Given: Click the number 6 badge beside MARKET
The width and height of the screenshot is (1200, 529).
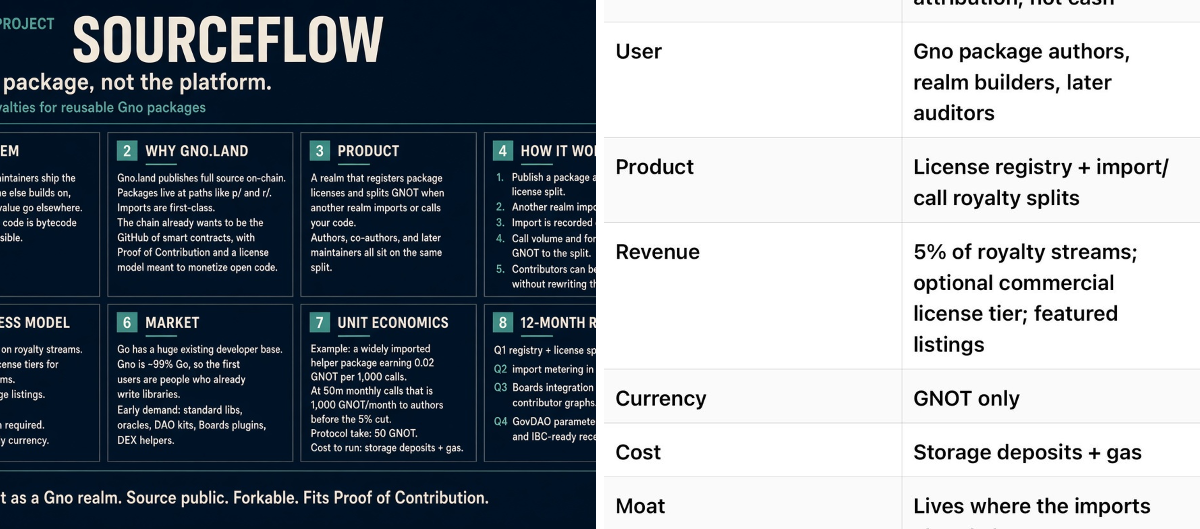Looking at the screenshot, I should click(127, 323).
